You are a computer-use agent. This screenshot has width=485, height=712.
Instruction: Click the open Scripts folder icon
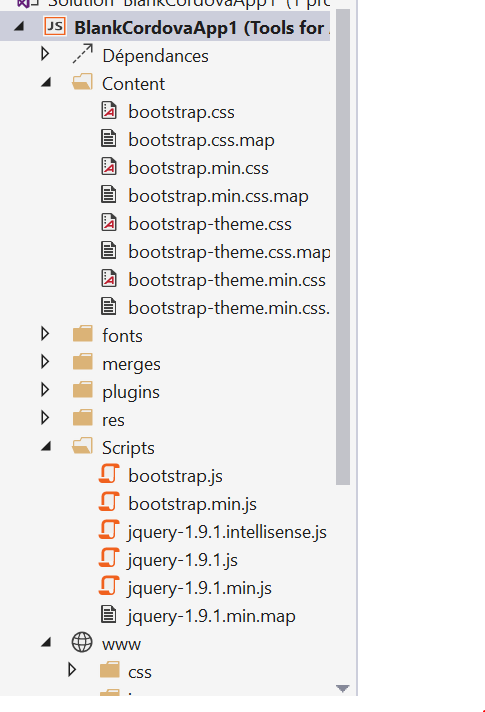[82, 446]
